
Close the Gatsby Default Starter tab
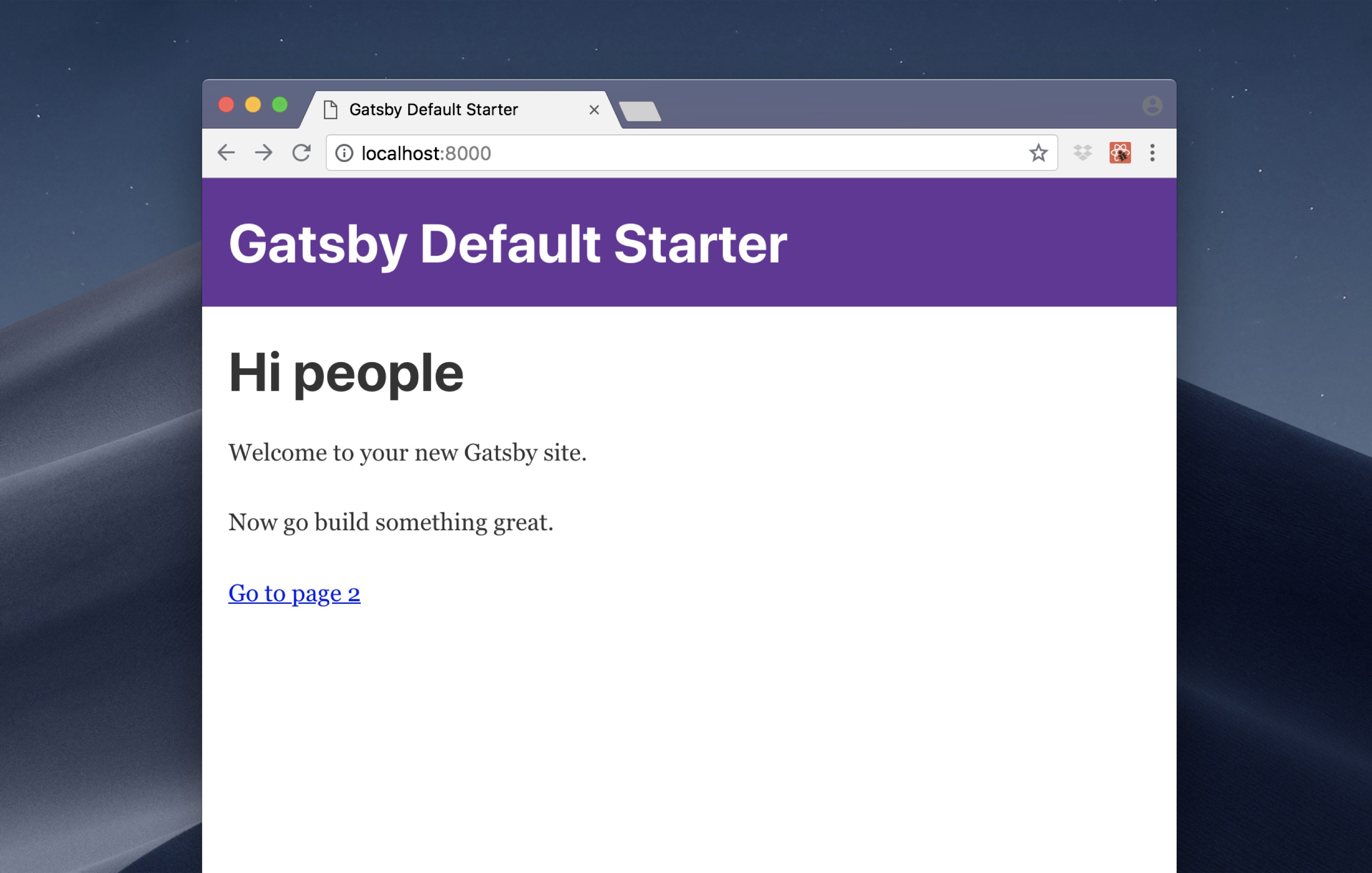click(594, 110)
